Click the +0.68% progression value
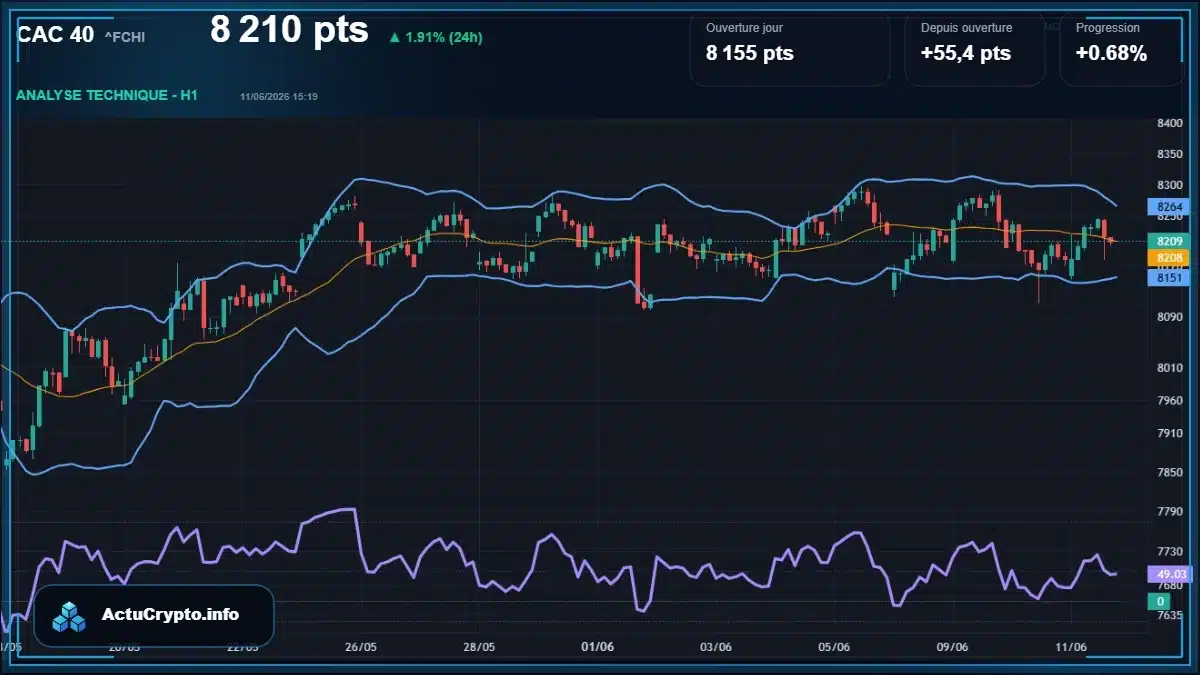The image size is (1200, 675). coord(1111,54)
